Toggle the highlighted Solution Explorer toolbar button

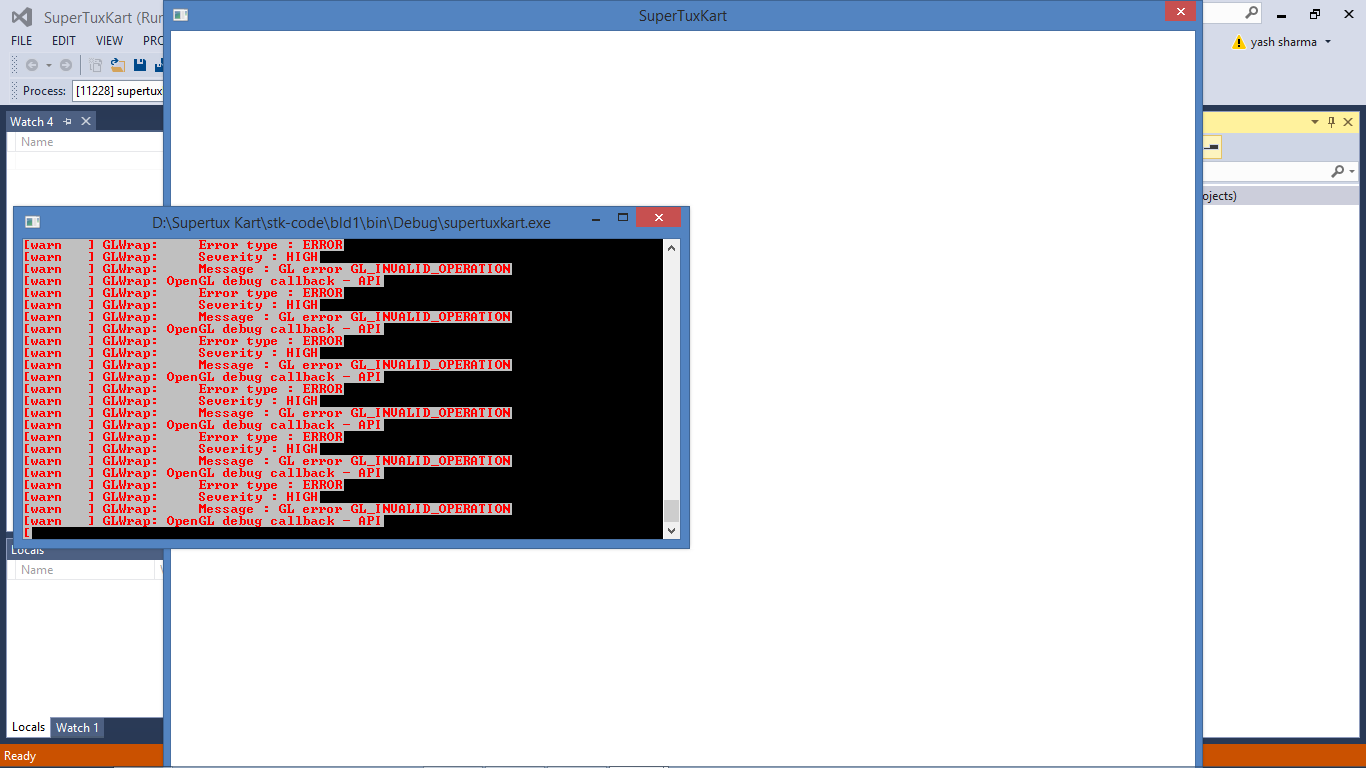point(1210,147)
